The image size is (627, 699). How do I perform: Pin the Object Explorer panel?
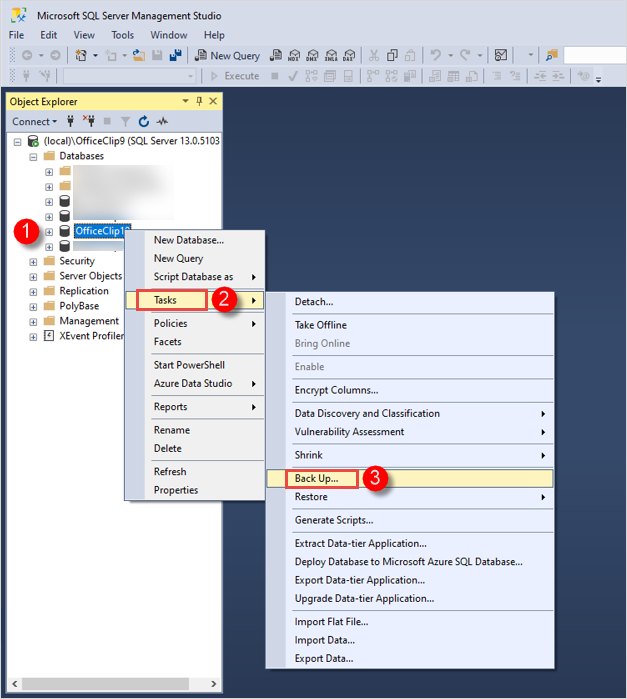199,101
